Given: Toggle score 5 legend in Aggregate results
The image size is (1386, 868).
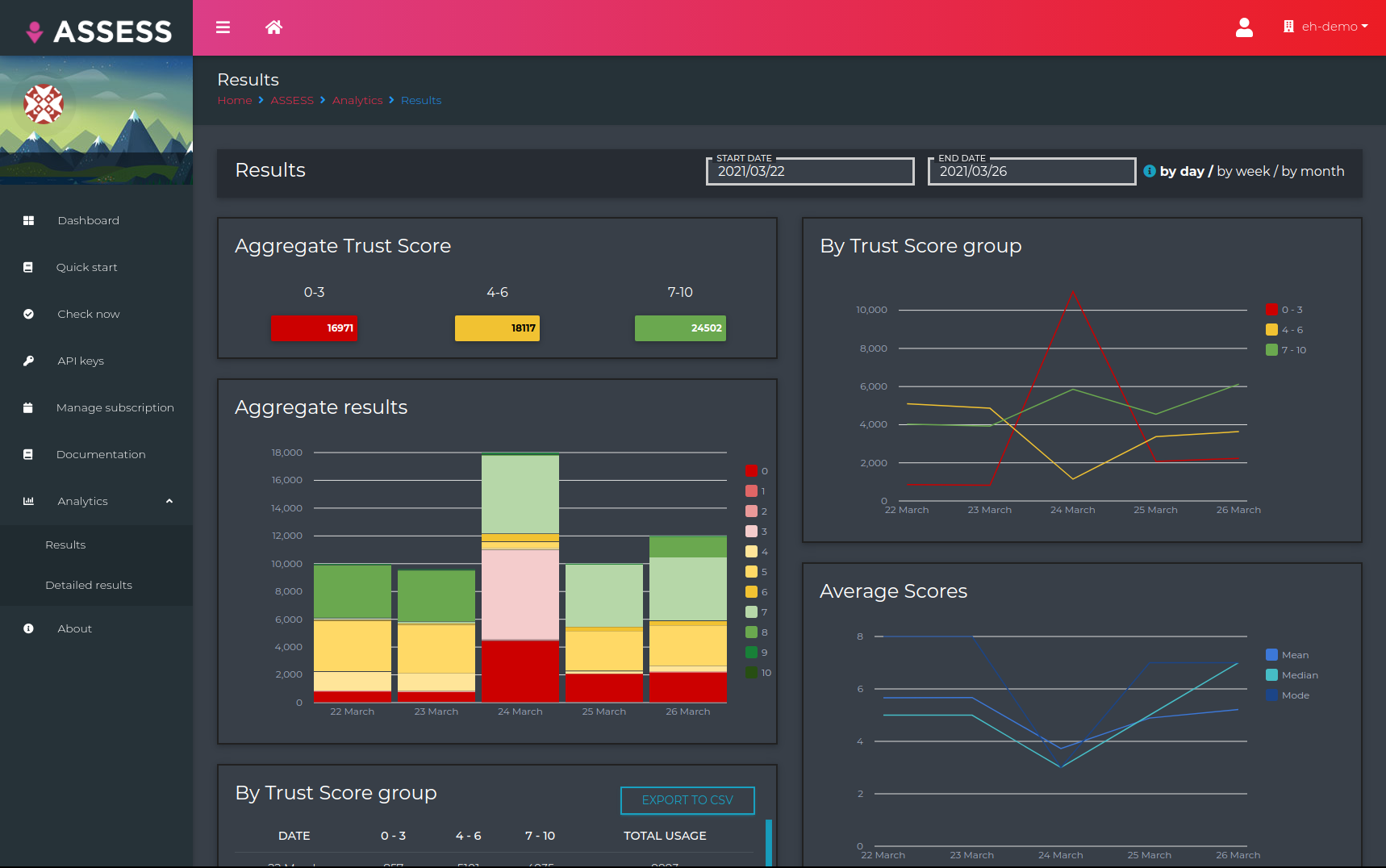Looking at the screenshot, I should point(757,572).
